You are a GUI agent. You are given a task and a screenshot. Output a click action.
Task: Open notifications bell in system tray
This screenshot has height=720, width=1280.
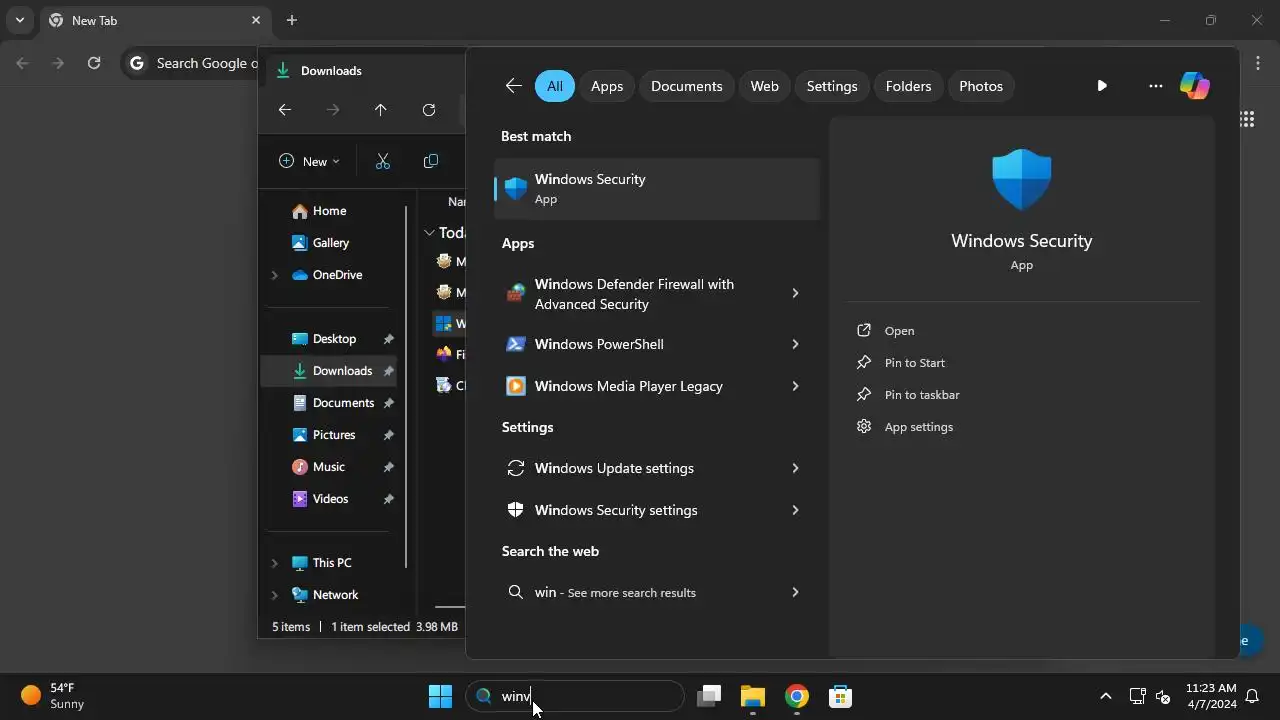pyautogui.click(x=1251, y=696)
